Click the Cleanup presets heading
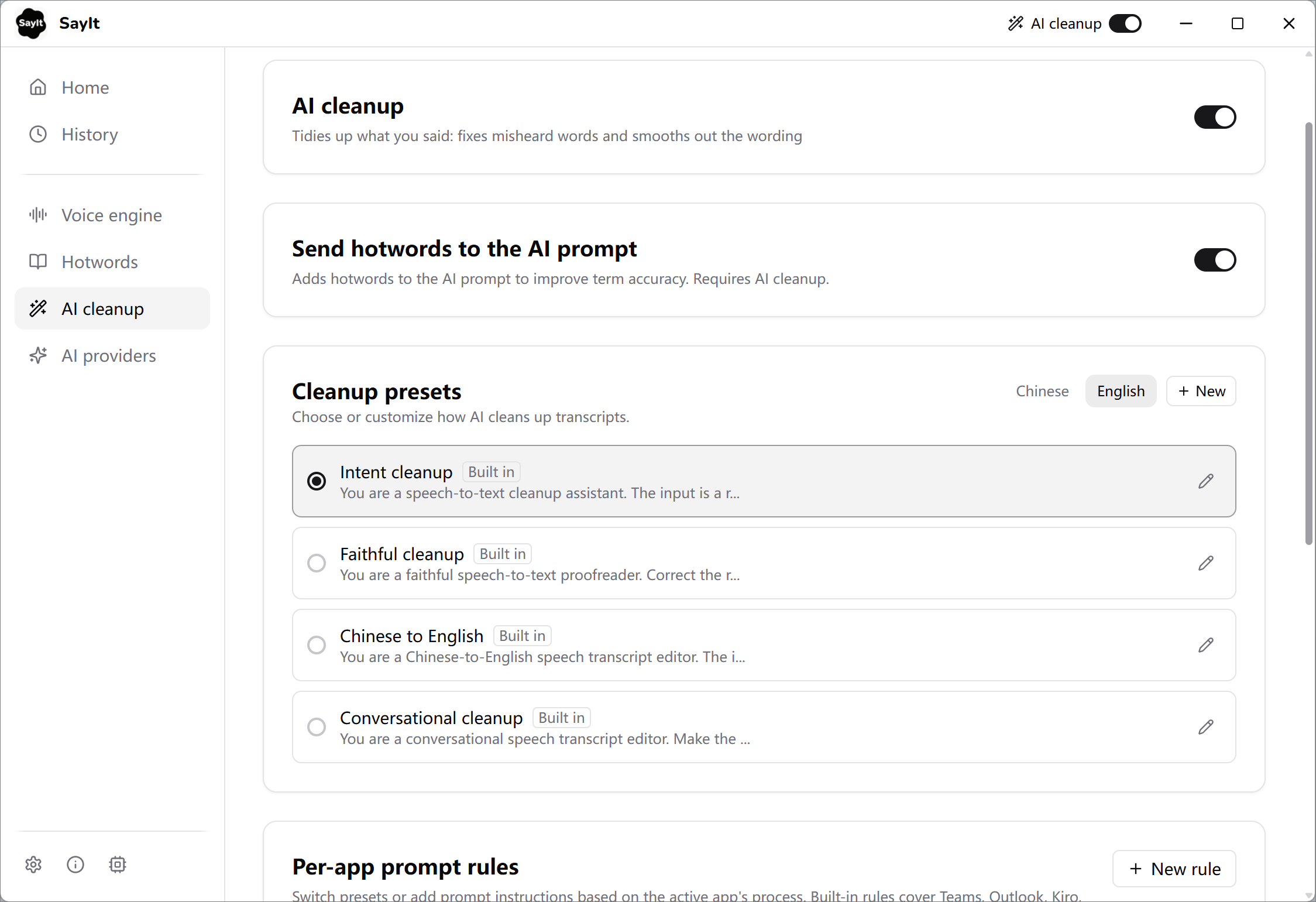The height and width of the screenshot is (902, 1316). tap(377, 391)
